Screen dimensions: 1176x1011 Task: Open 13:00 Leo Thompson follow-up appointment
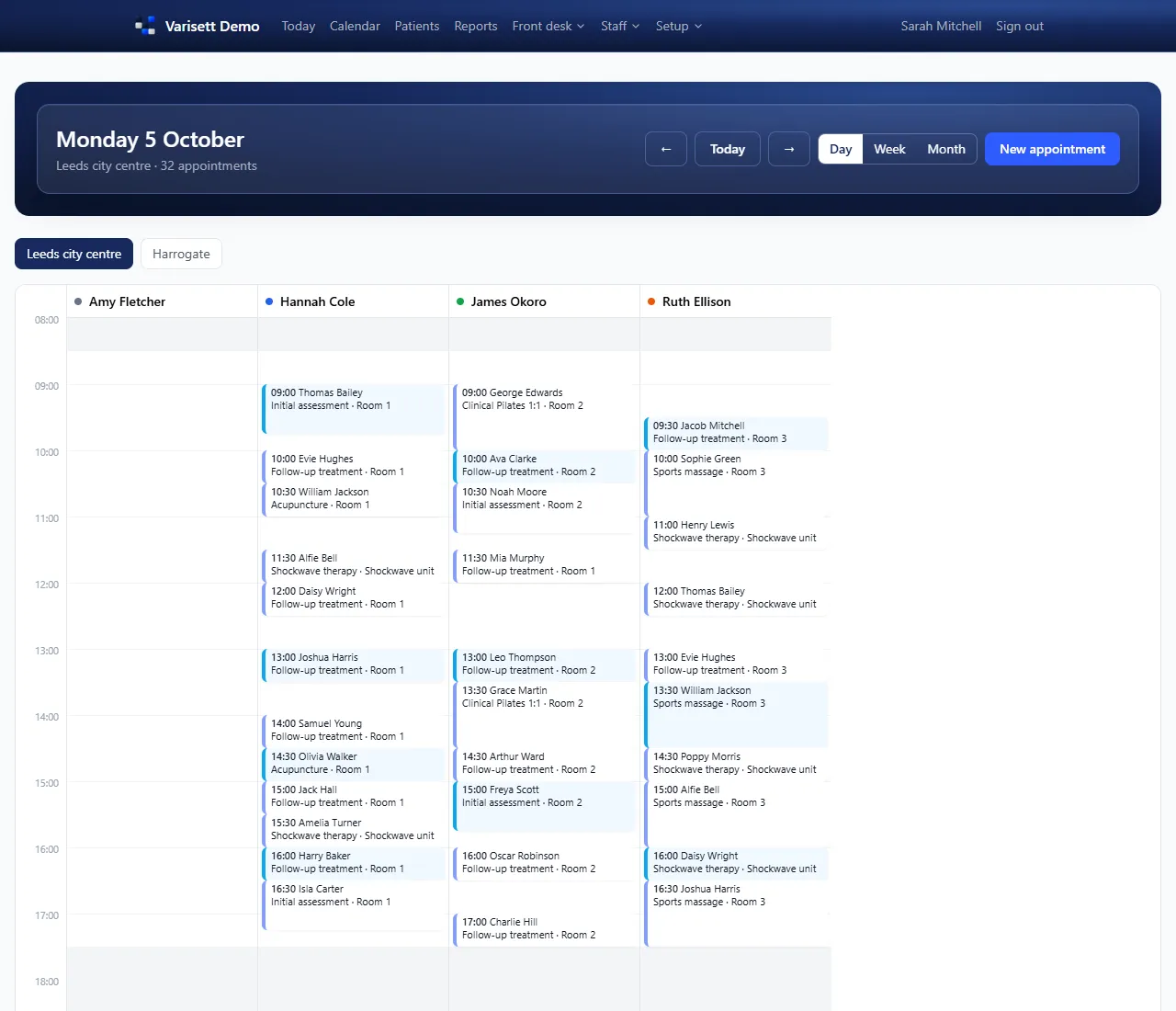click(x=545, y=665)
